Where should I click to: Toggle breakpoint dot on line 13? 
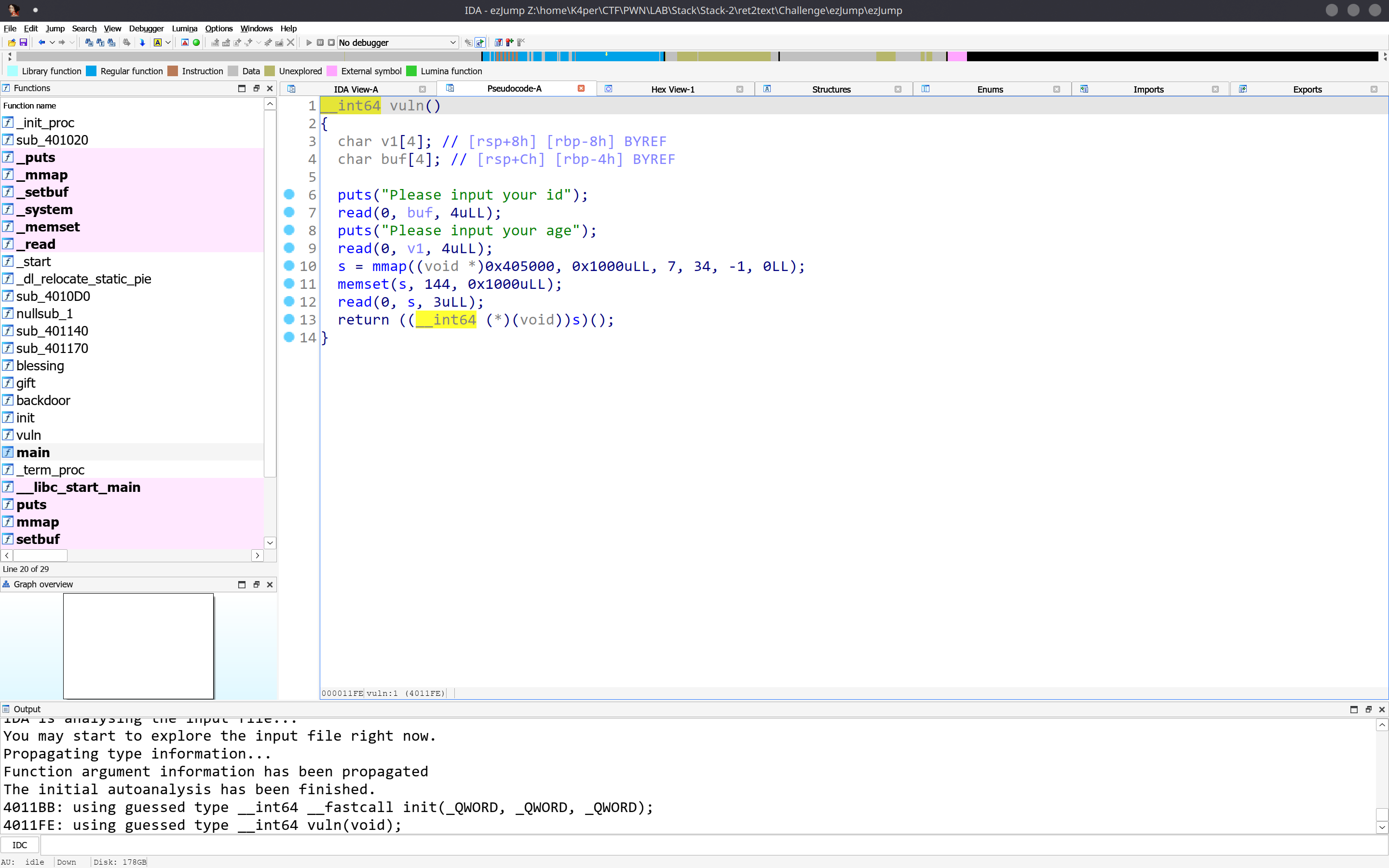point(289,319)
